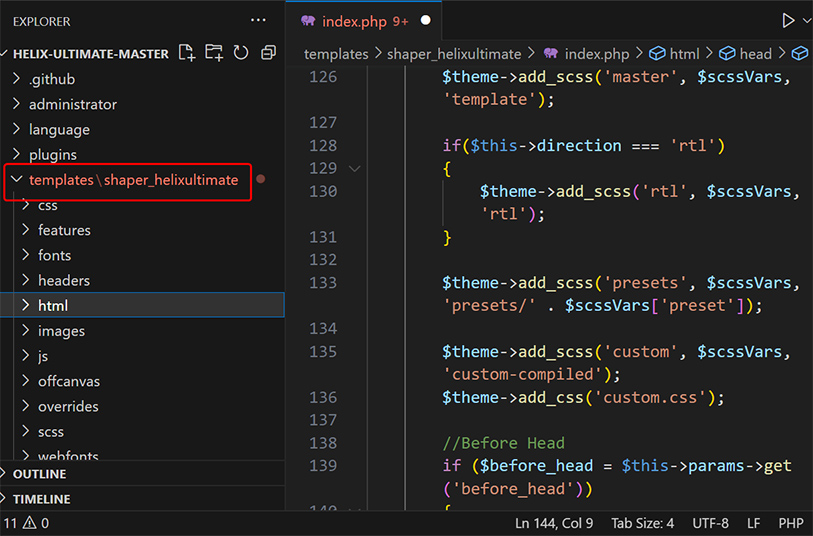Click the New File icon in Explorer
The image size is (813, 536).
pos(187,53)
